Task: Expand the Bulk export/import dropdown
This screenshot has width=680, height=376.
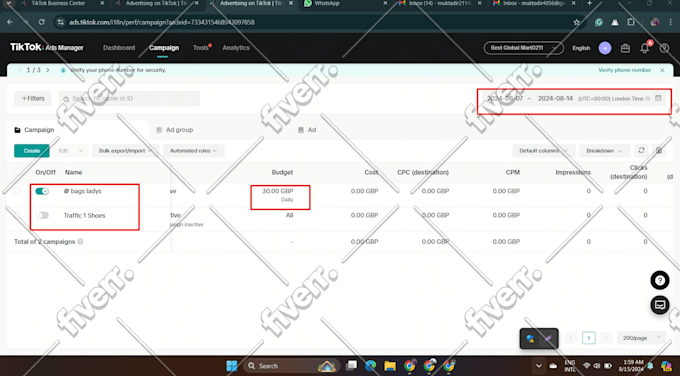Action: point(125,150)
